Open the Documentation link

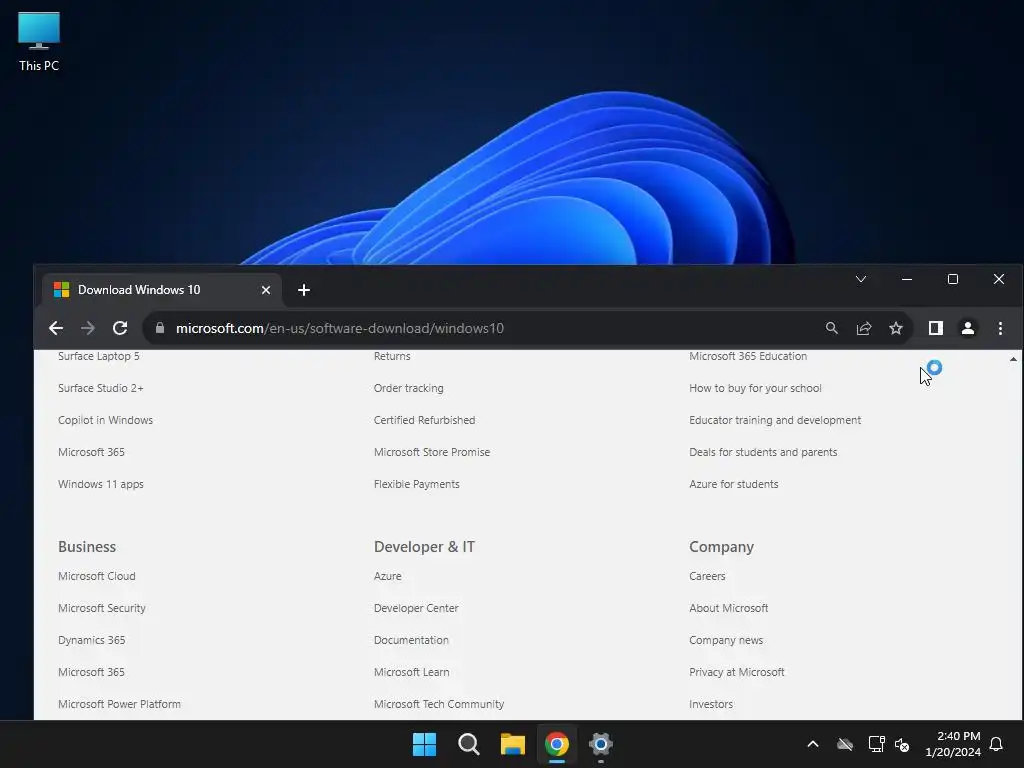tap(411, 640)
